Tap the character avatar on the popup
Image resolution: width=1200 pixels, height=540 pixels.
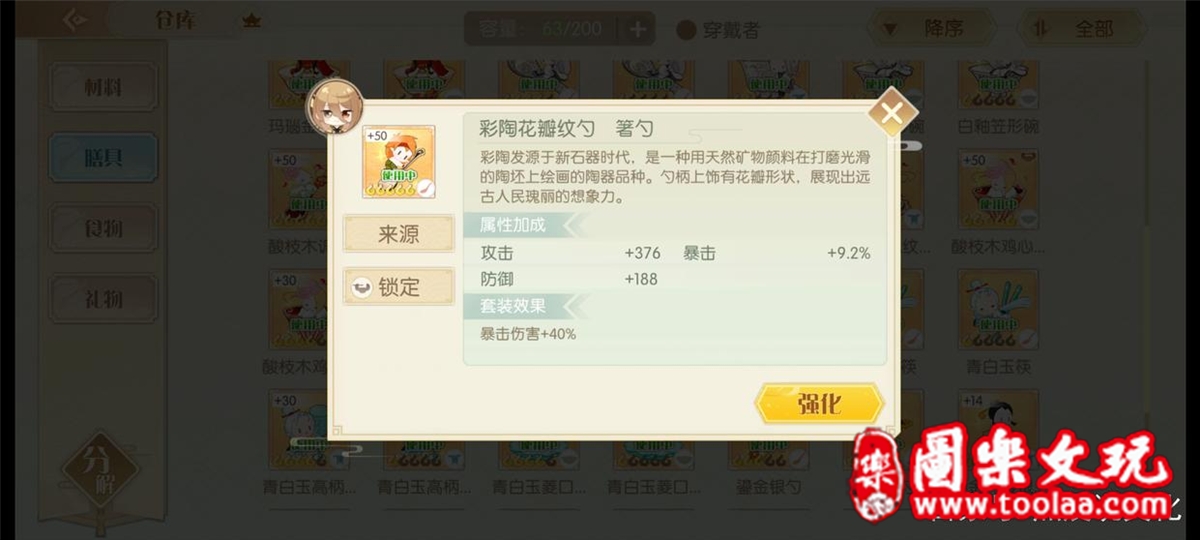pos(333,107)
